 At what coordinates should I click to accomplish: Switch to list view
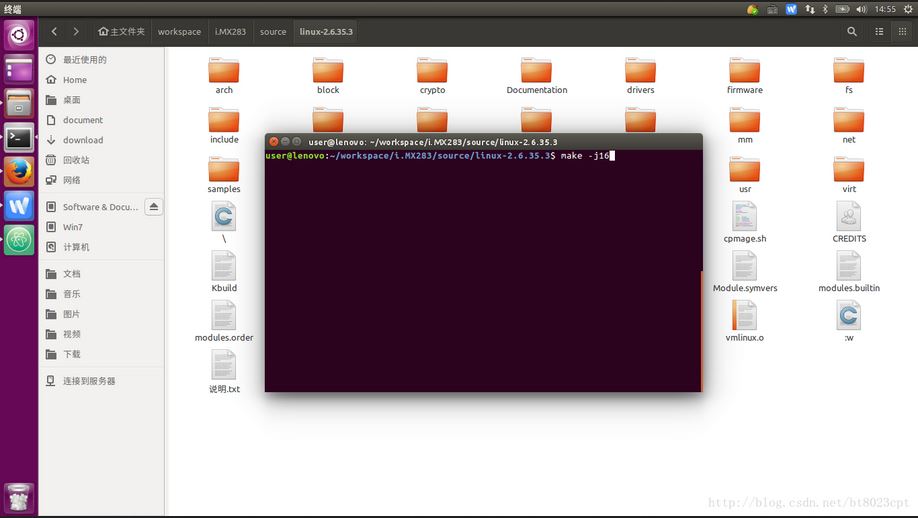(879, 32)
